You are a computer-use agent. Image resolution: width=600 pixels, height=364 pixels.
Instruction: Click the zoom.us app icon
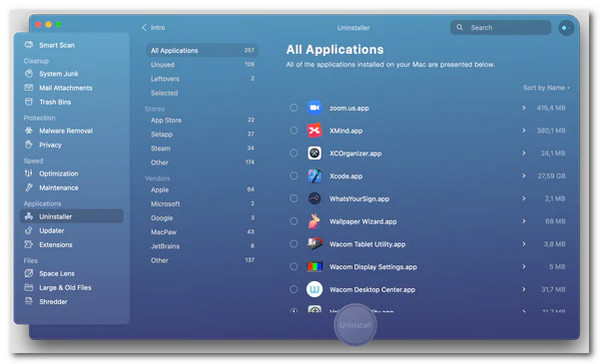315,108
